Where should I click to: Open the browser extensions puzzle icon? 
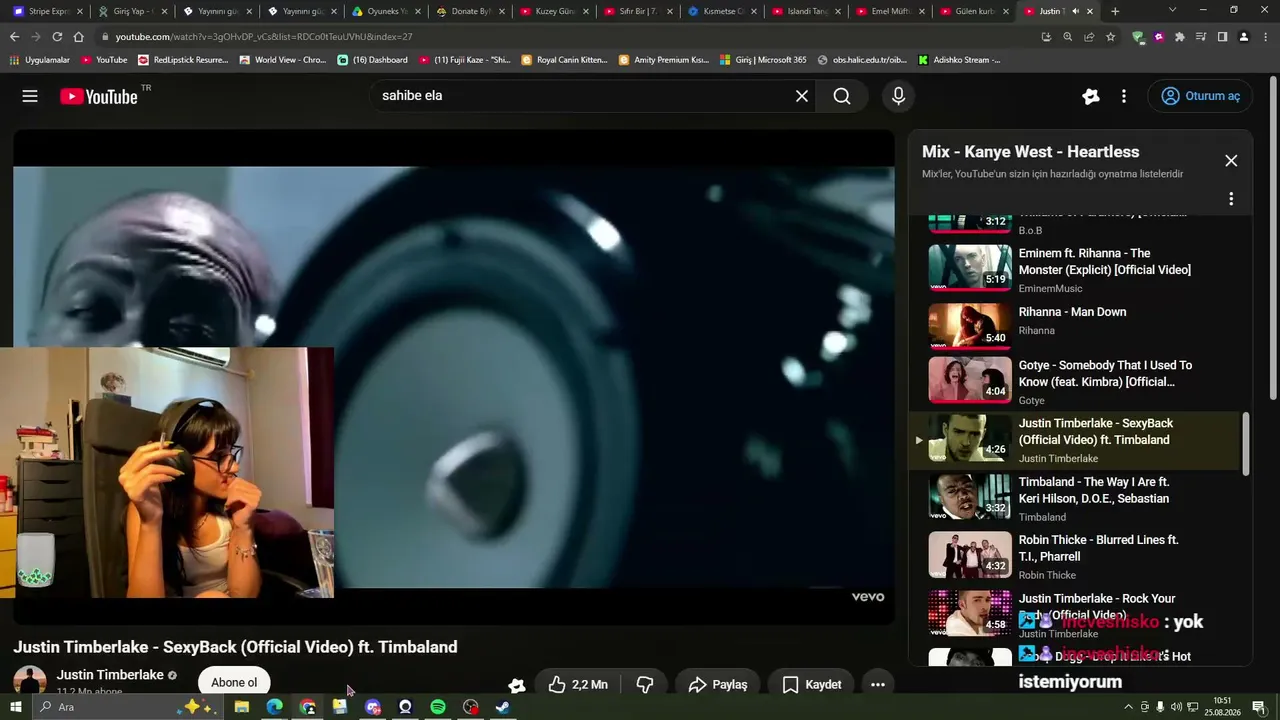tap(1180, 37)
